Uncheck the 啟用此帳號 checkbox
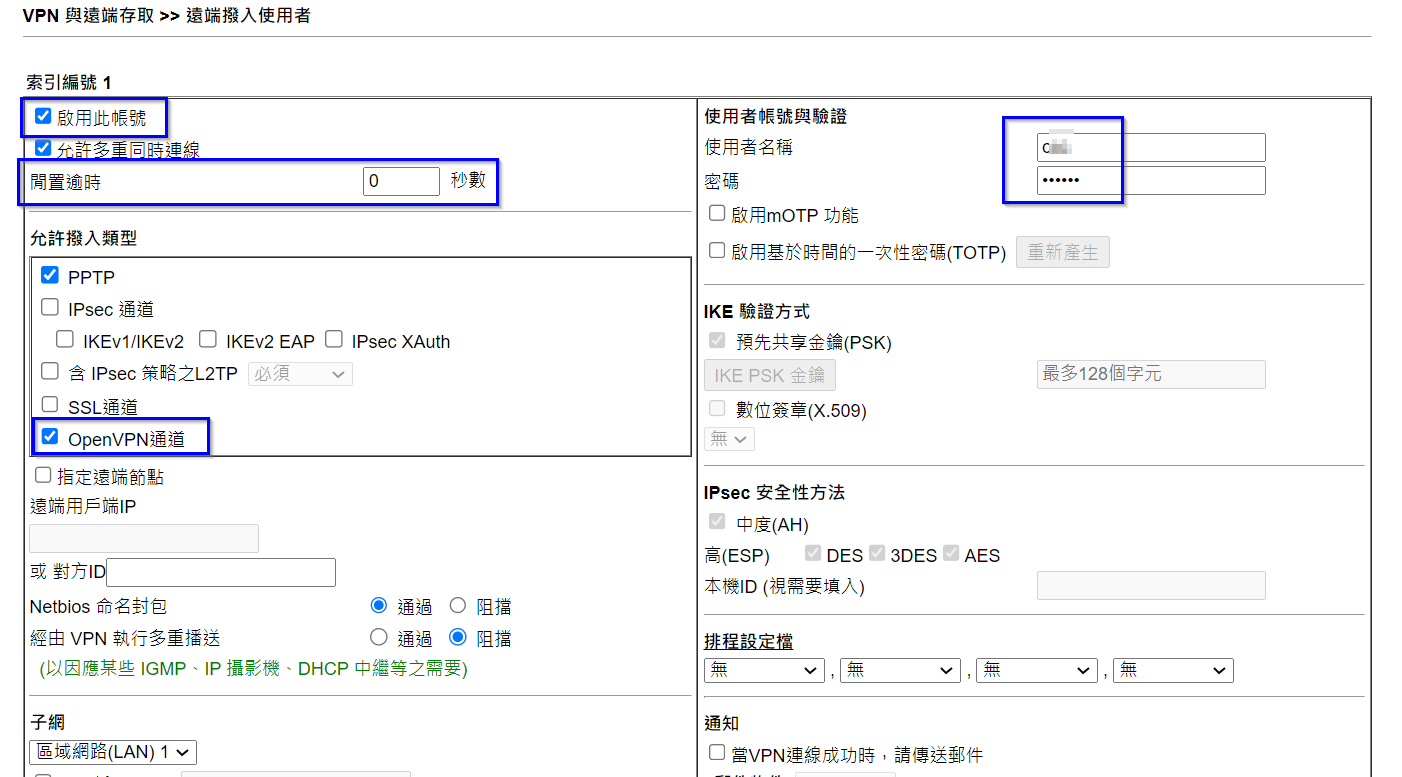This screenshot has height=777, width=1402. coord(43,117)
